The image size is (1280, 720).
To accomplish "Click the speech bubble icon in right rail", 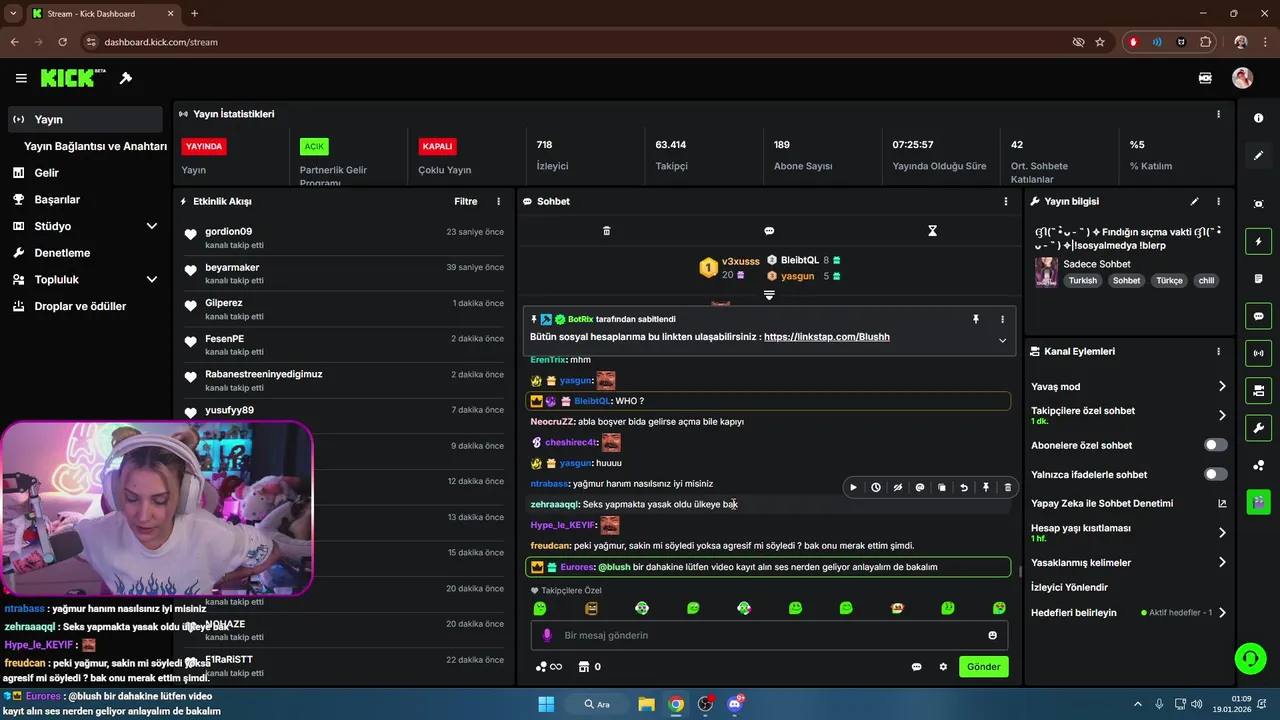I will point(1258,316).
